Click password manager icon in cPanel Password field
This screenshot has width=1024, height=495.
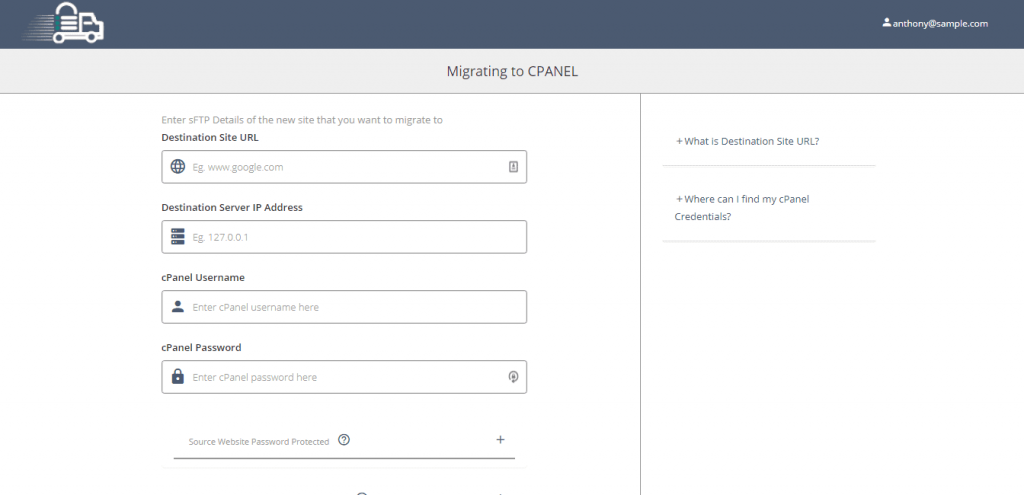(x=513, y=377)
